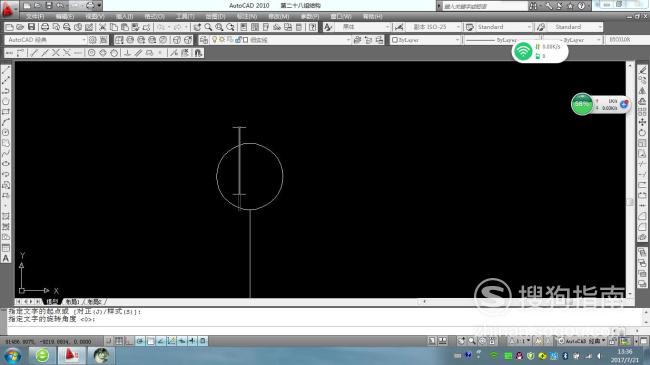Click the Plot printer icon in standard toolbar
The height and width of the screenshot is (365, 650).
point(45,27)
